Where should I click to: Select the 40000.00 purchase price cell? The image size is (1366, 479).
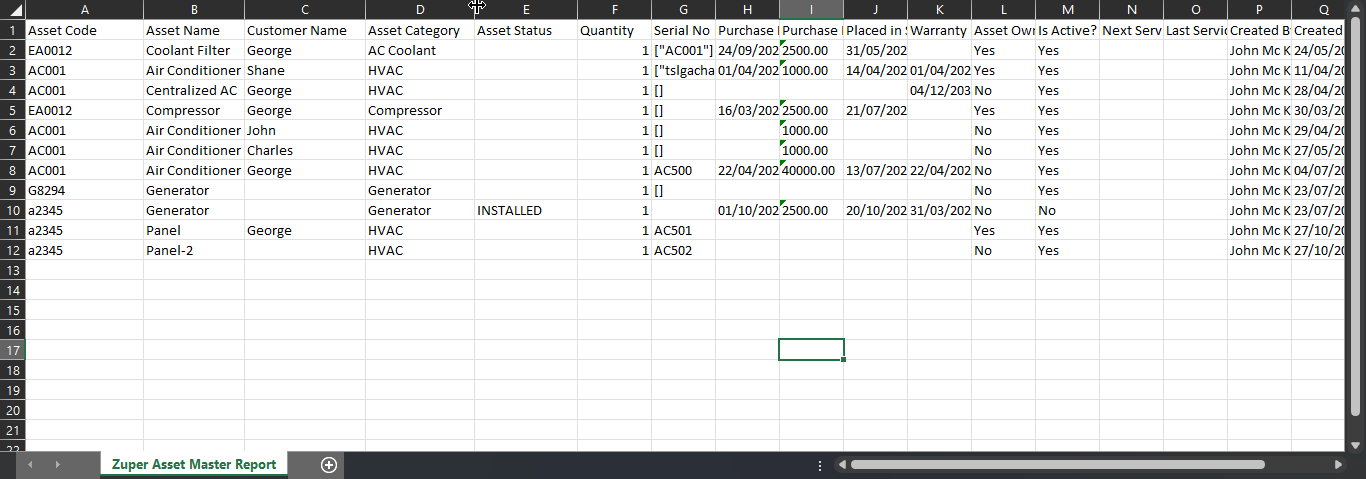tap(811, 170)
